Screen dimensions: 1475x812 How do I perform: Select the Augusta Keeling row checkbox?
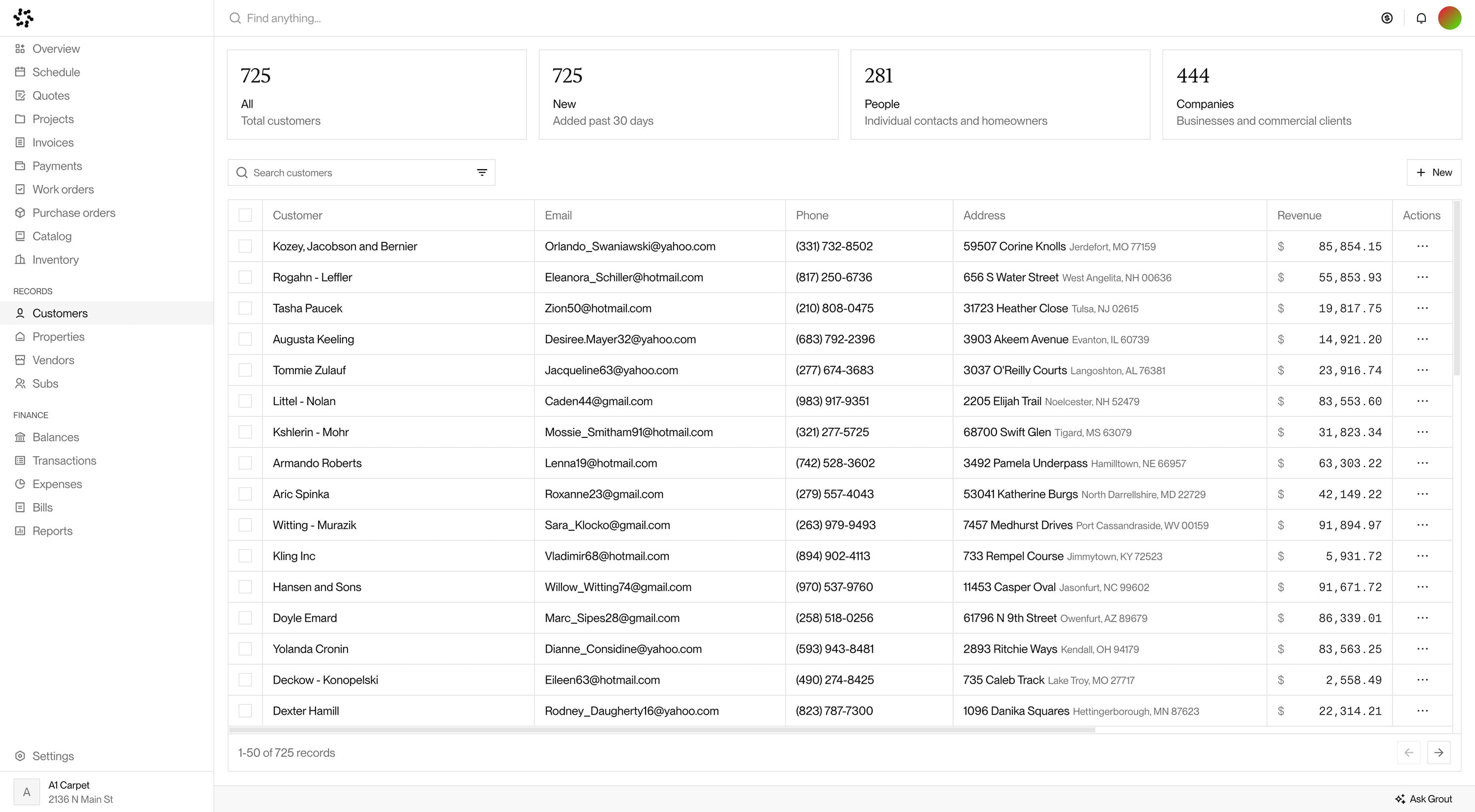[x=245, y=339]
